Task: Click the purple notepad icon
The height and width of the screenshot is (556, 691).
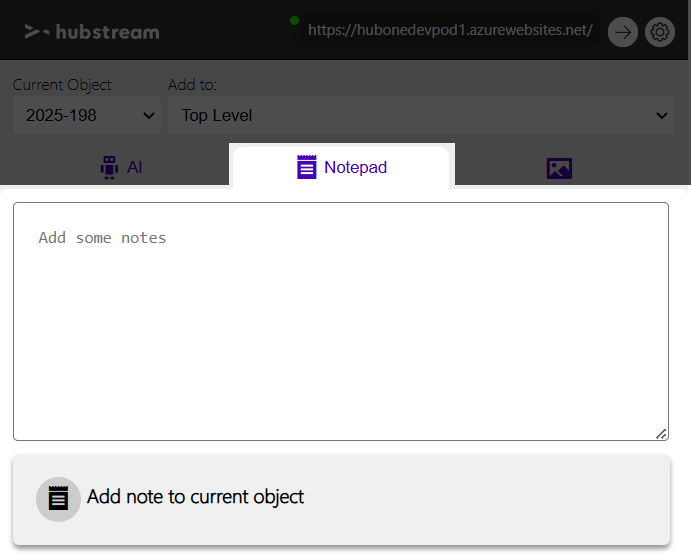Action: pos(307,167)
